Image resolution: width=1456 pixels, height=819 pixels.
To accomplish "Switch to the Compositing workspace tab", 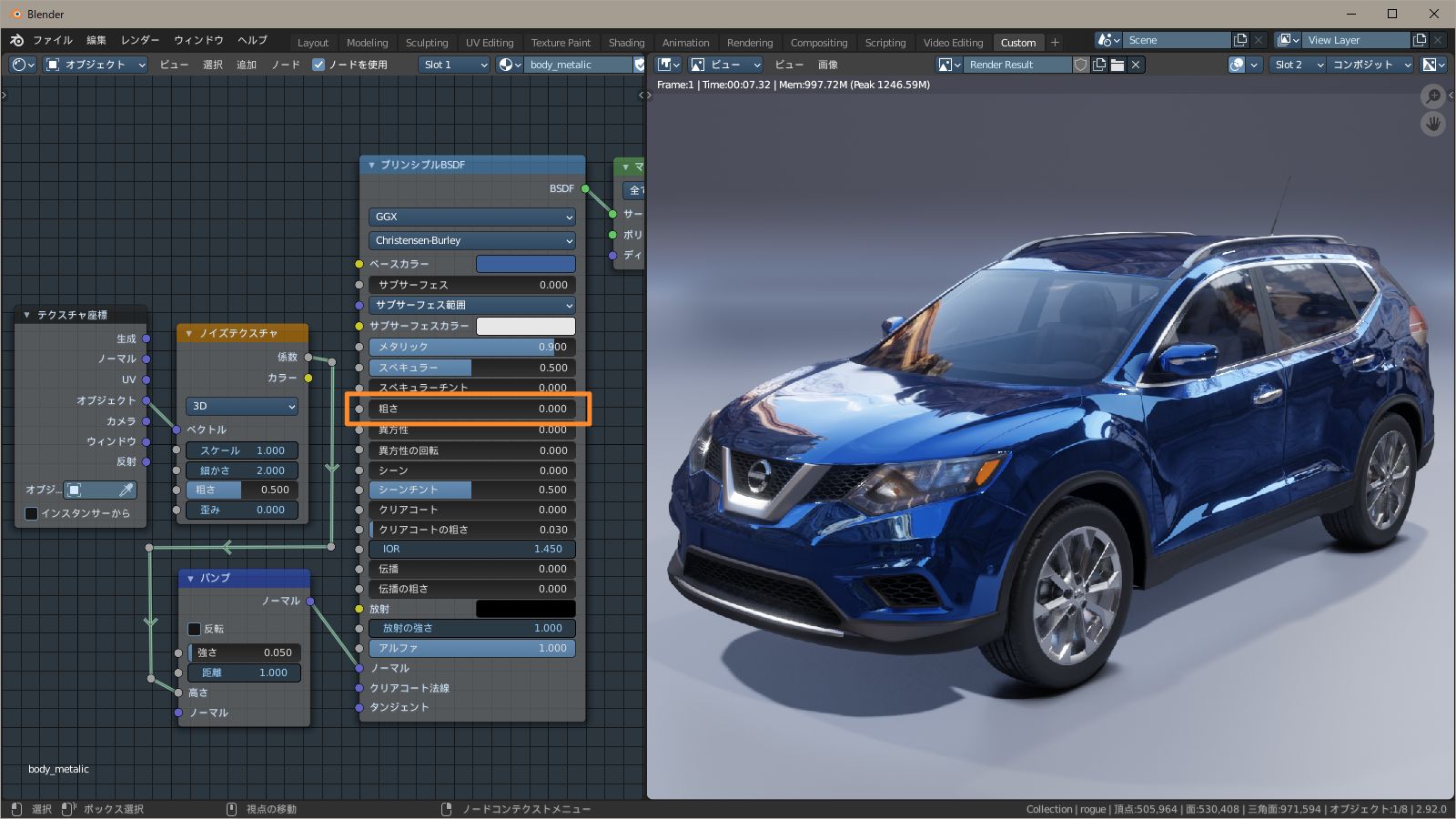I will coord(819,43).
